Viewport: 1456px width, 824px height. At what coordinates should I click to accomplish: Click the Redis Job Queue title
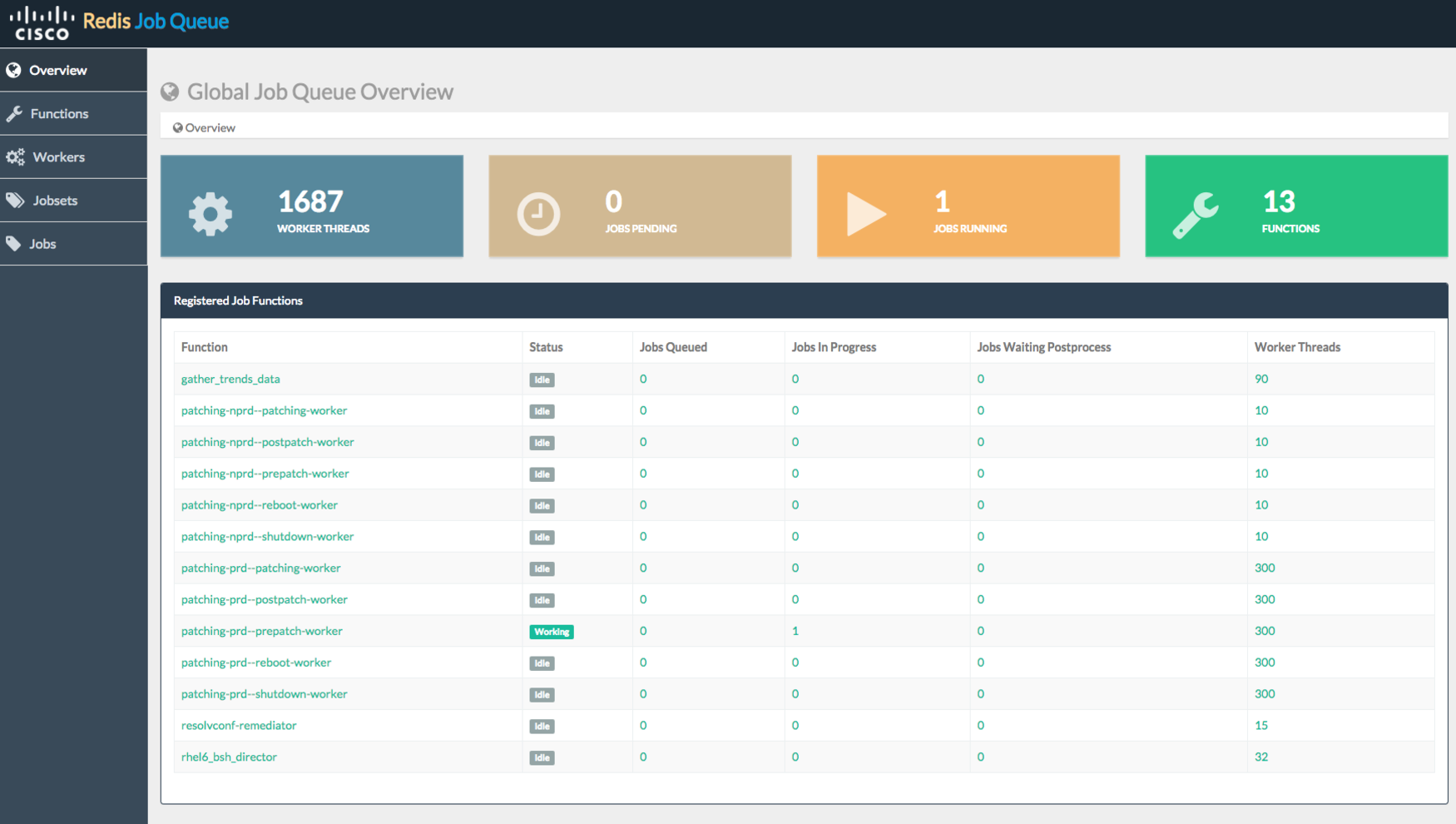point(156,22)
